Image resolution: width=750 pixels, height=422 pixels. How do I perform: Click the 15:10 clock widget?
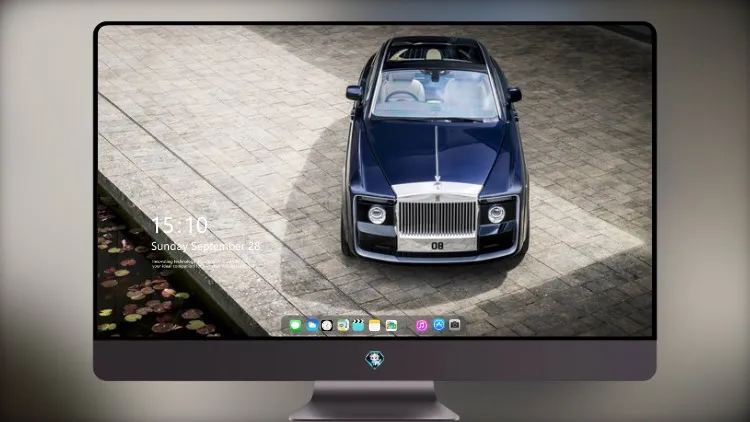(x=180, y=225)
